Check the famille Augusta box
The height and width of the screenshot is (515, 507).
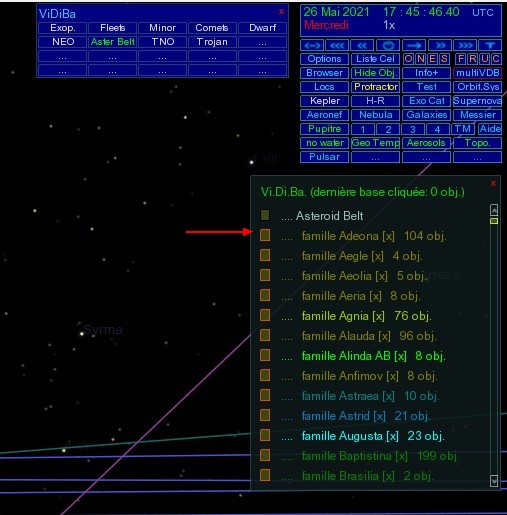[x=265, y=435]
